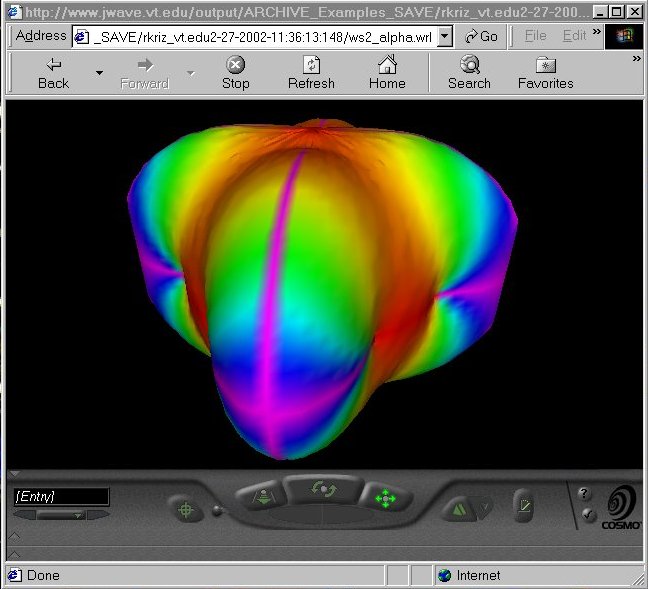Open Forward history dropdown arrow
This screenshot has width=648, height=589.
[191, 73]
